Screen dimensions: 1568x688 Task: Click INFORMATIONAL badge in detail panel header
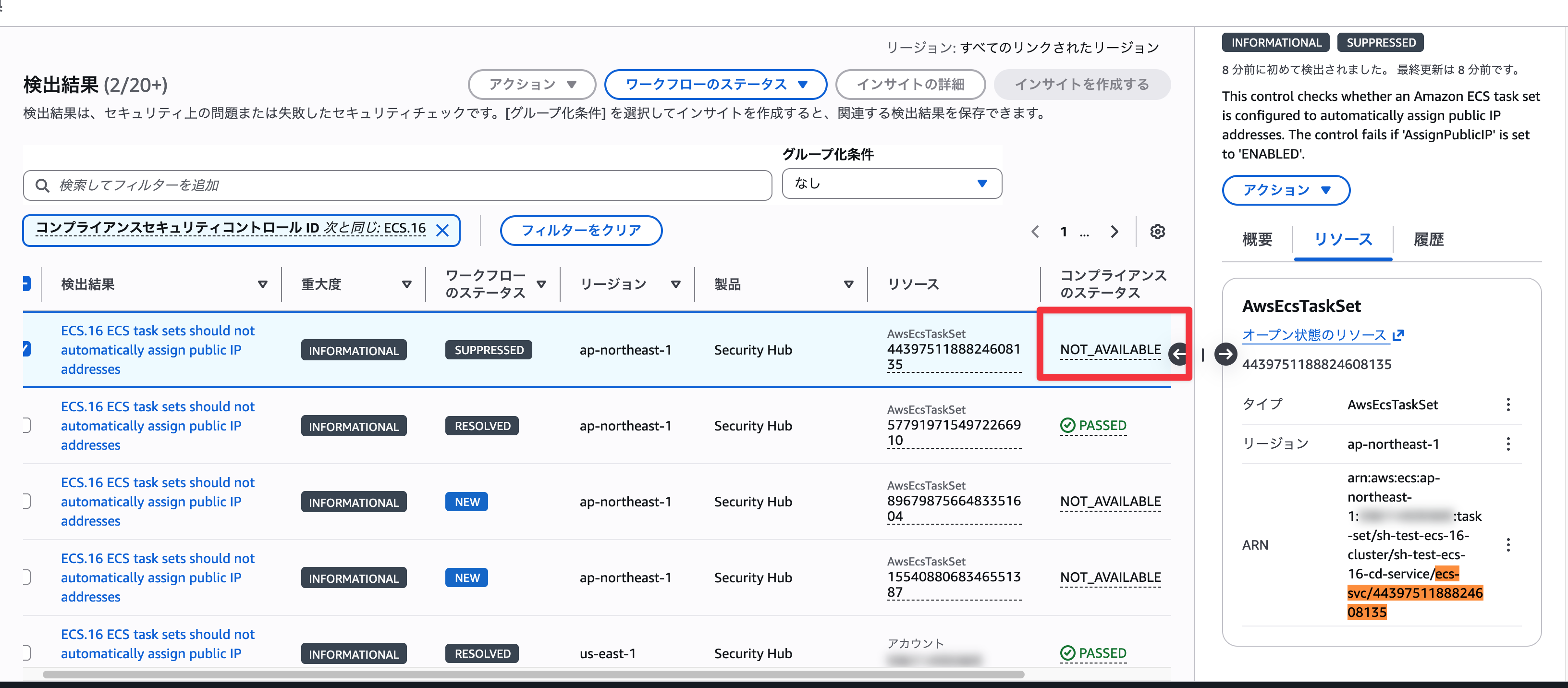(x=1276, y=43)
